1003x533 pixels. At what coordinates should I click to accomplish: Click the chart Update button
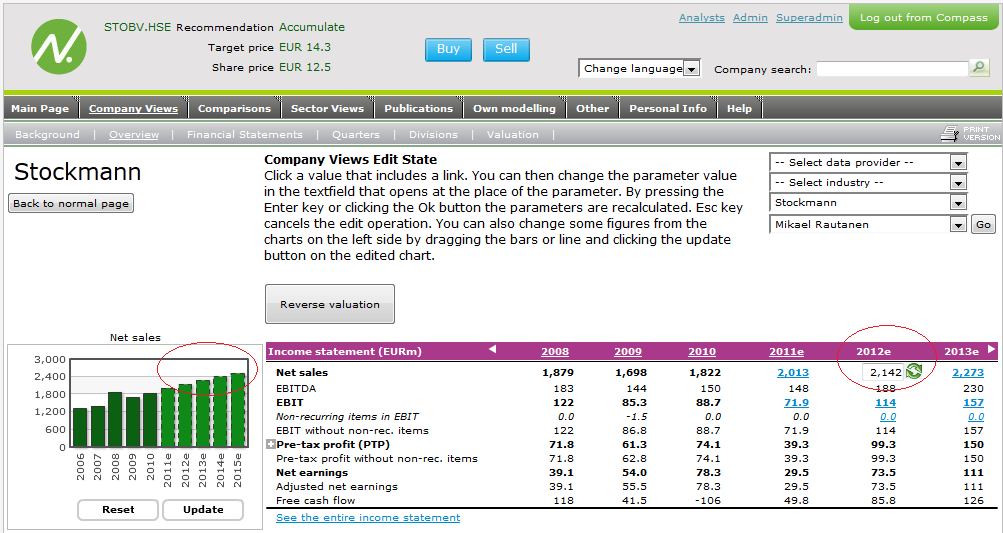point(203,509)
